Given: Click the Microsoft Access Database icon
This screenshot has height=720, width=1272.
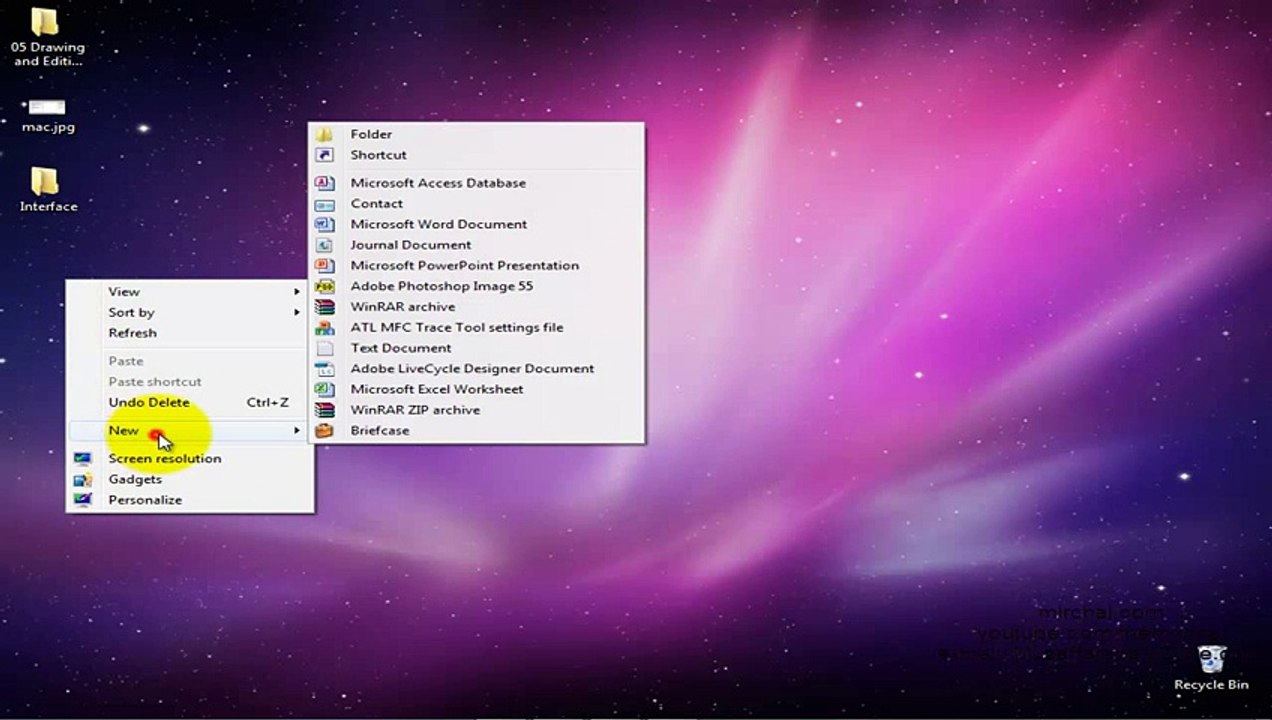Looking at the screenshot, I should point(324,183).
